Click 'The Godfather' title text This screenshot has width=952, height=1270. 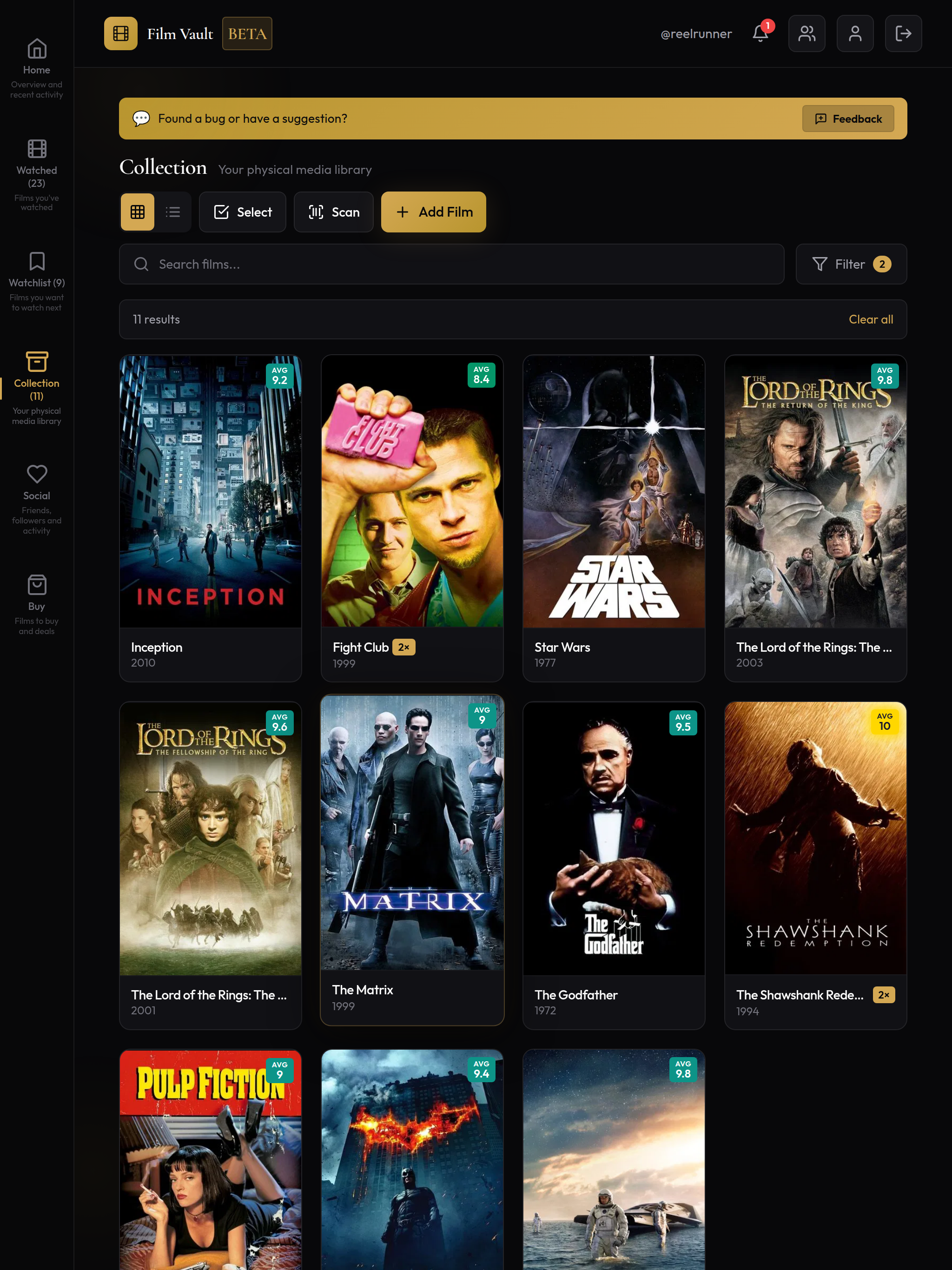576,995
